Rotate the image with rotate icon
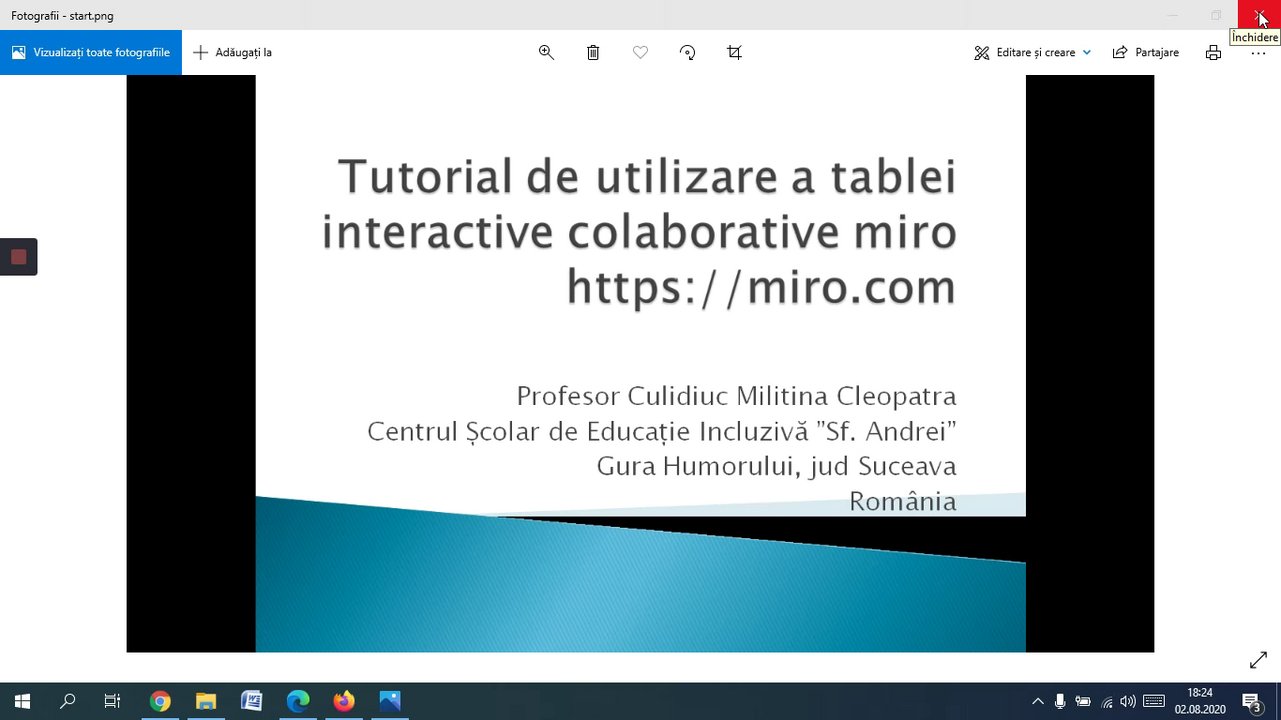1281x720 pixels. pyautogui.click(x=687, y=52)
